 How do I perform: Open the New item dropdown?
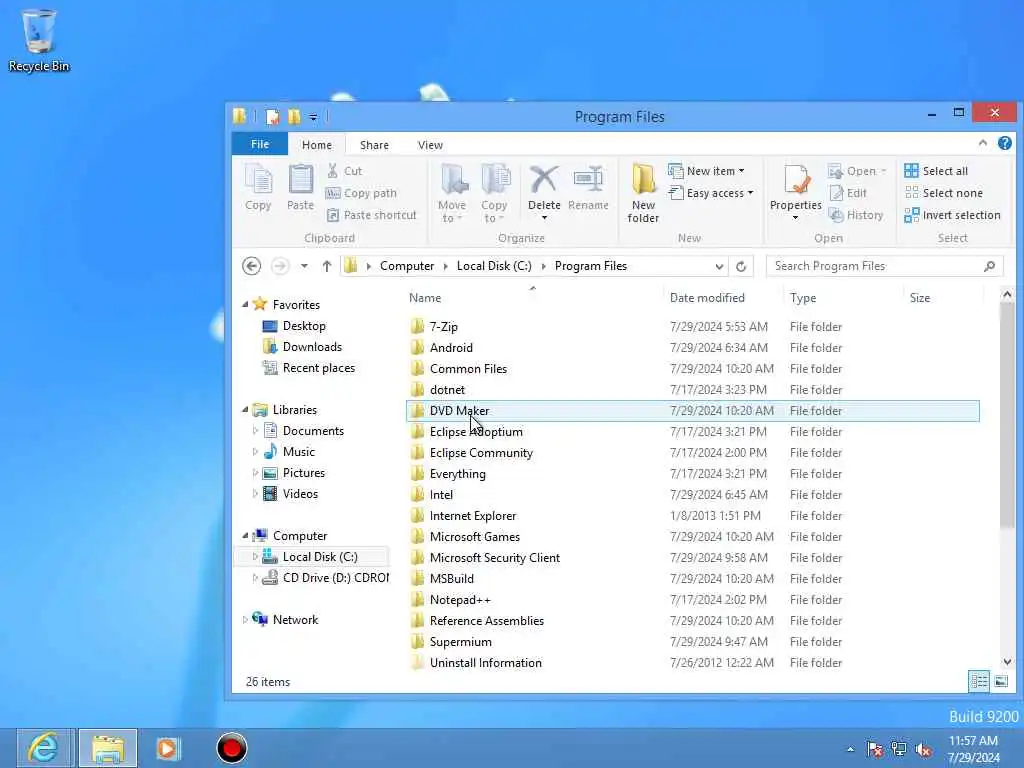[707, 171]
